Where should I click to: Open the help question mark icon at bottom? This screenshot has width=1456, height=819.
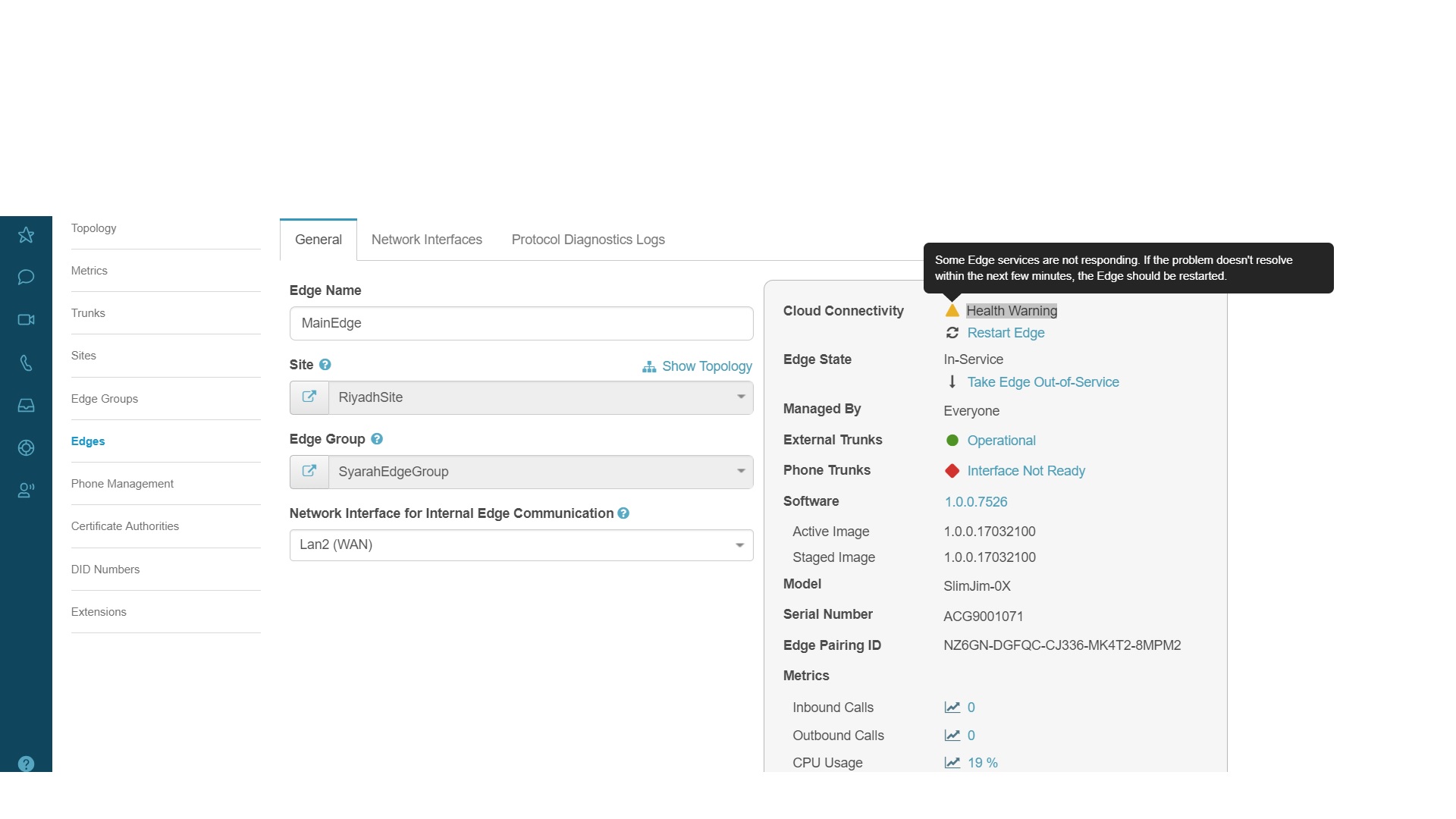point(26,764)
